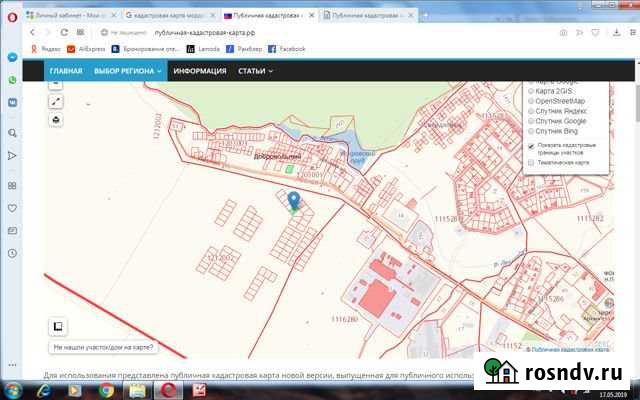This screenshot has width=640, height=400.
Task: Click the address bar URL field
Action: pos(300,32)
